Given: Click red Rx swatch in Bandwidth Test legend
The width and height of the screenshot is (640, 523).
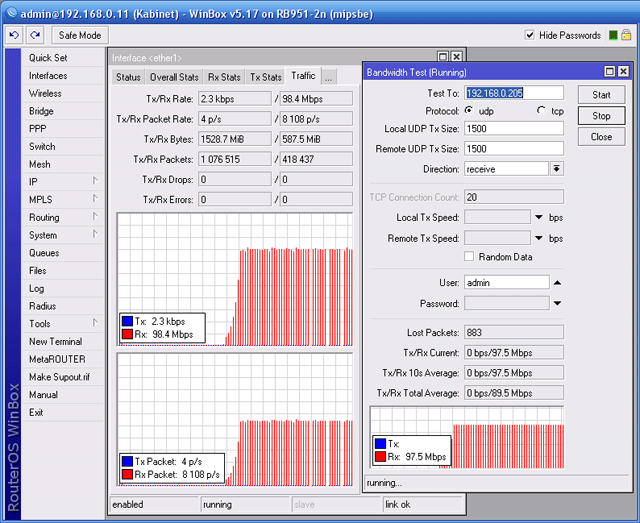Looking at the screenshot, I should pyautogui.click(x=380, y=456).
